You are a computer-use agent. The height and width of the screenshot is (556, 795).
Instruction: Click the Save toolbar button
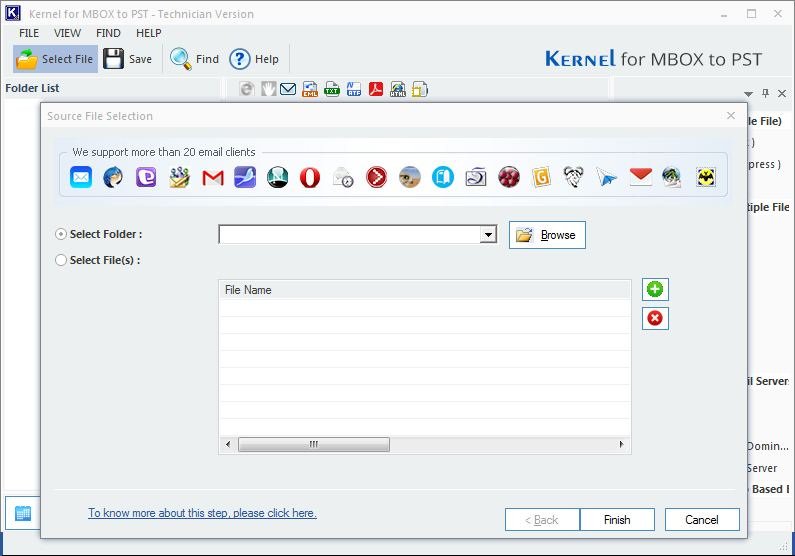pos(128,59)
